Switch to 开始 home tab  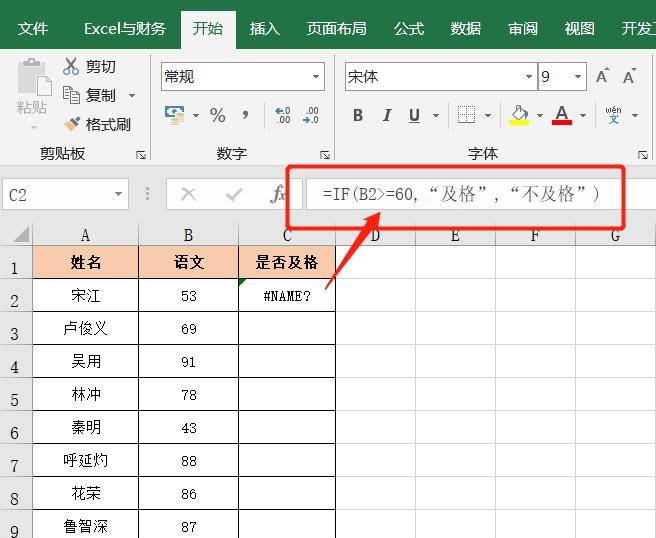click(x=208, y=29)
